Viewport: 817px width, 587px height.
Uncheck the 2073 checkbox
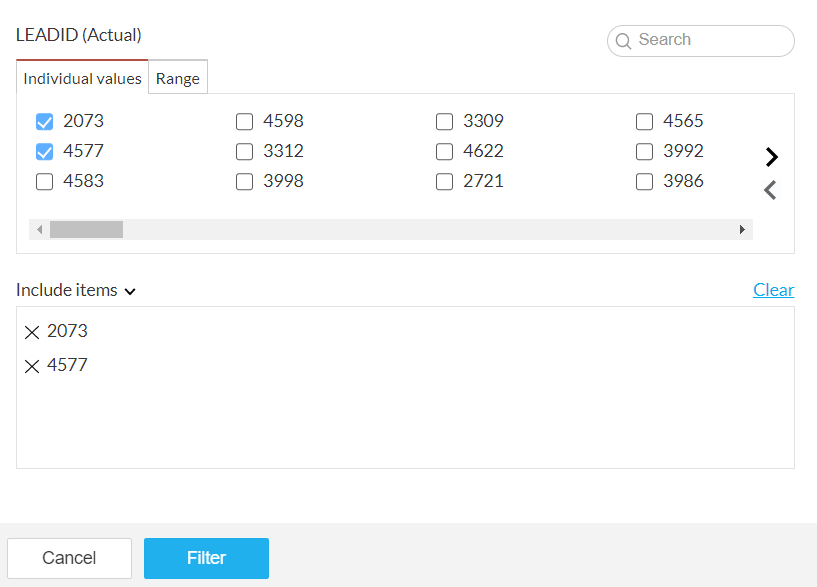[44, 122]
